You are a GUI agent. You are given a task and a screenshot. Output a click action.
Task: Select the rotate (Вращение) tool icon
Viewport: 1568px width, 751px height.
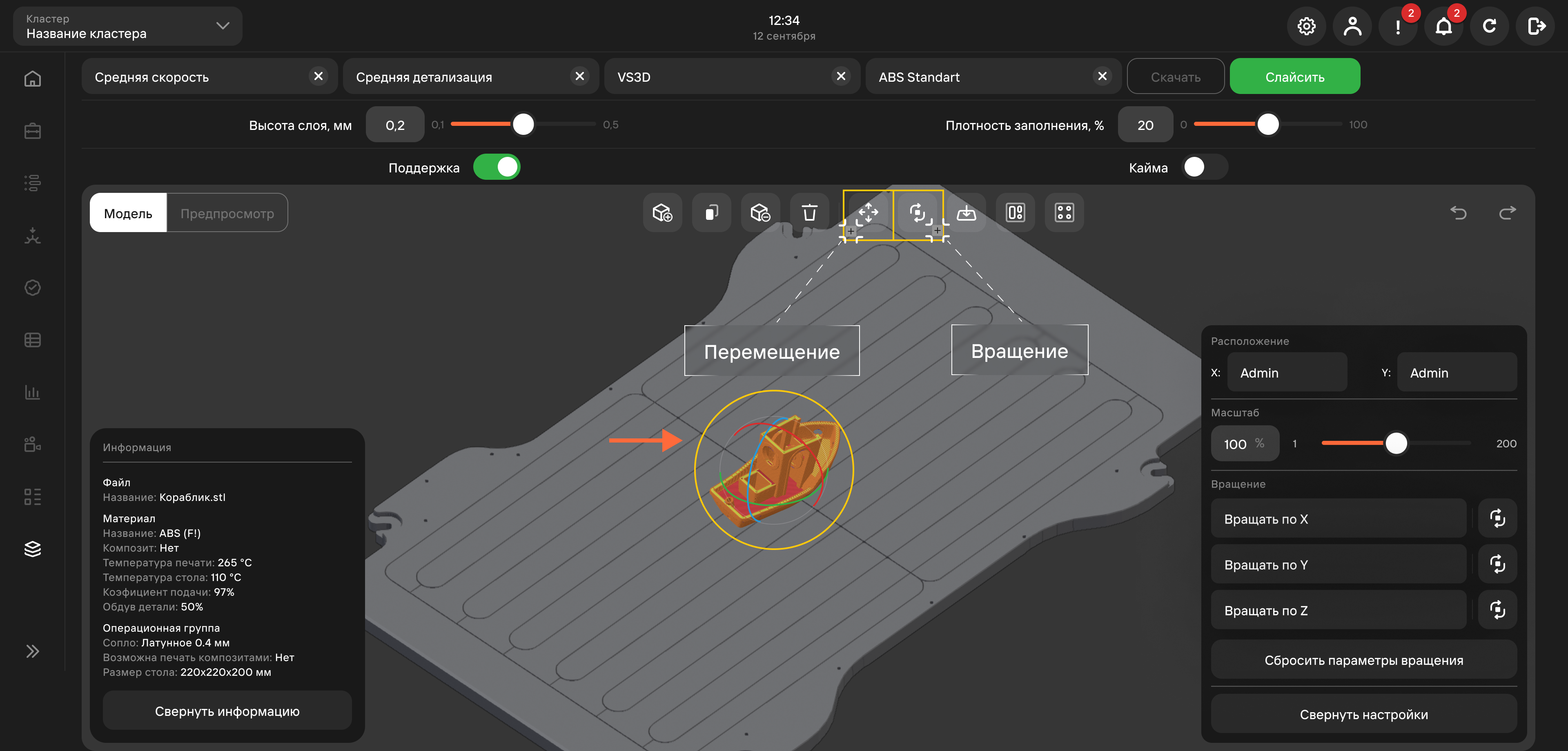pos(917,212)
